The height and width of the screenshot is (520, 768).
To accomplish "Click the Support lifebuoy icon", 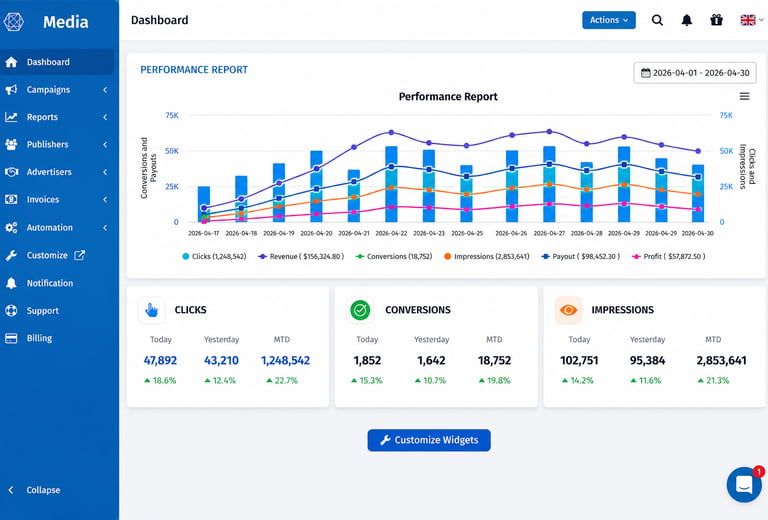I will (11, 310).
